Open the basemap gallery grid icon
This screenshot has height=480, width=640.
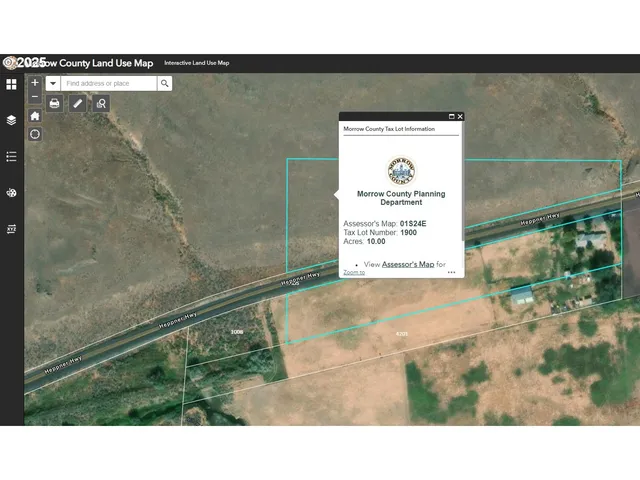[11, 84]
